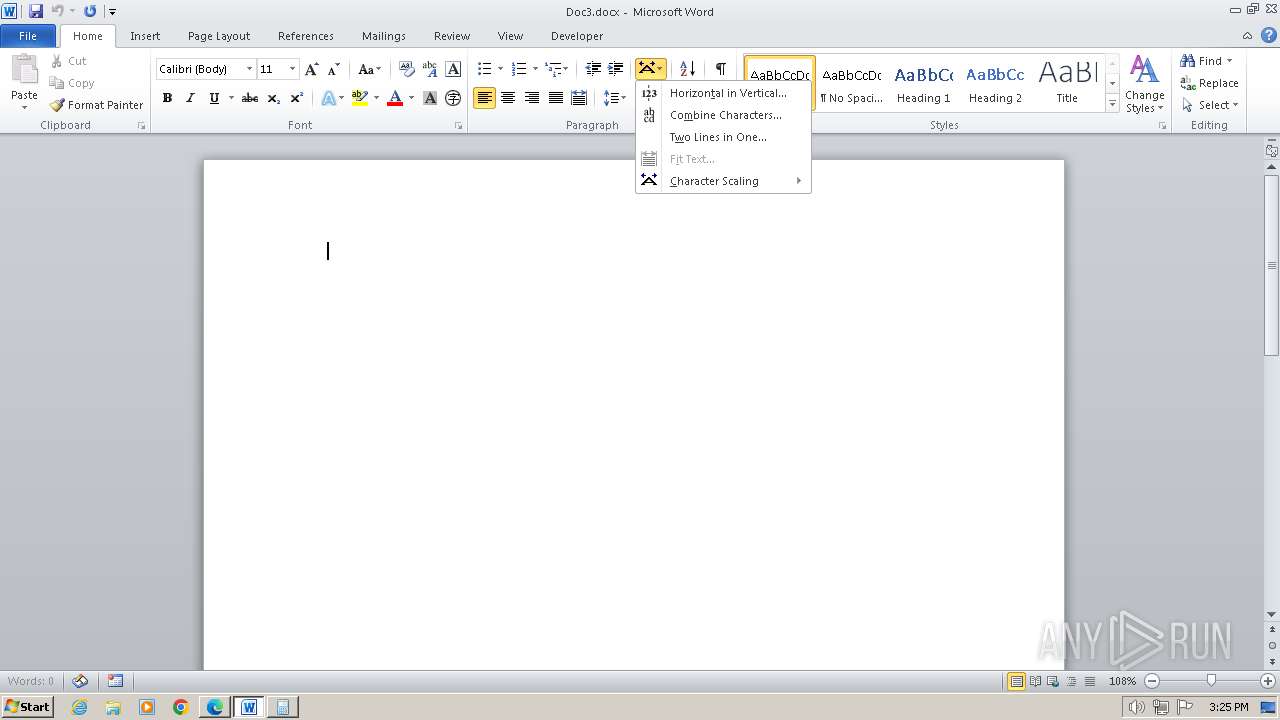1280x720 pixels.
Task: Toggle superscript formatting
Action: (297, 98)
